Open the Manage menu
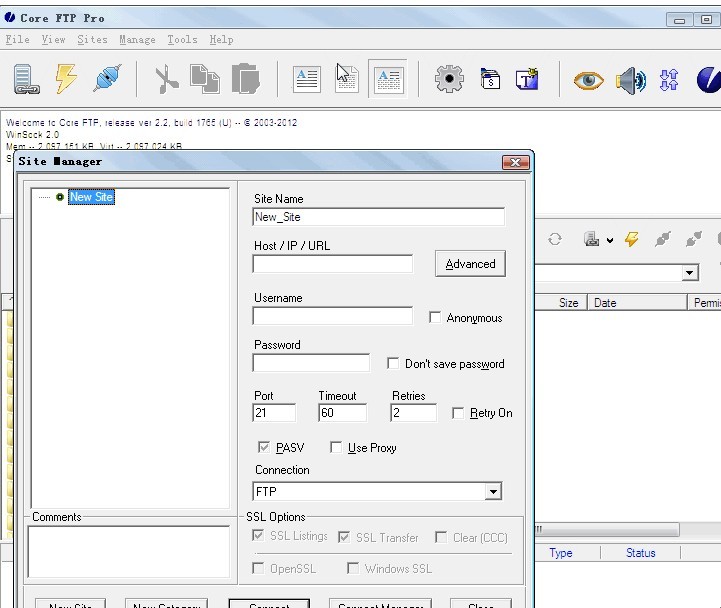 pyautogui.click(x=137, y=40)
